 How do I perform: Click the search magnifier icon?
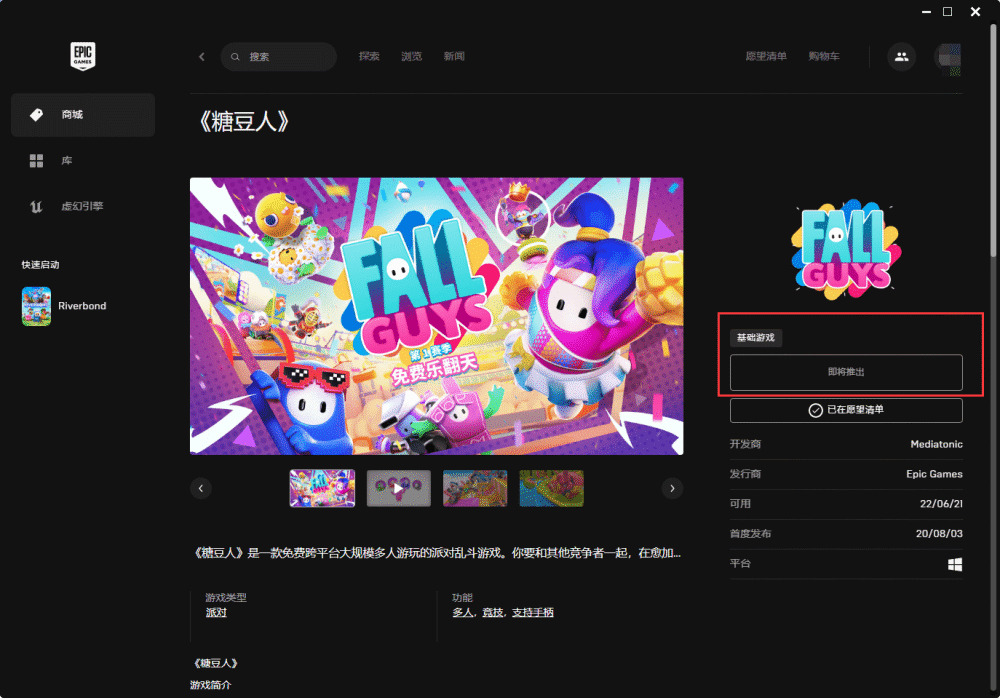(x=235, y=57)
